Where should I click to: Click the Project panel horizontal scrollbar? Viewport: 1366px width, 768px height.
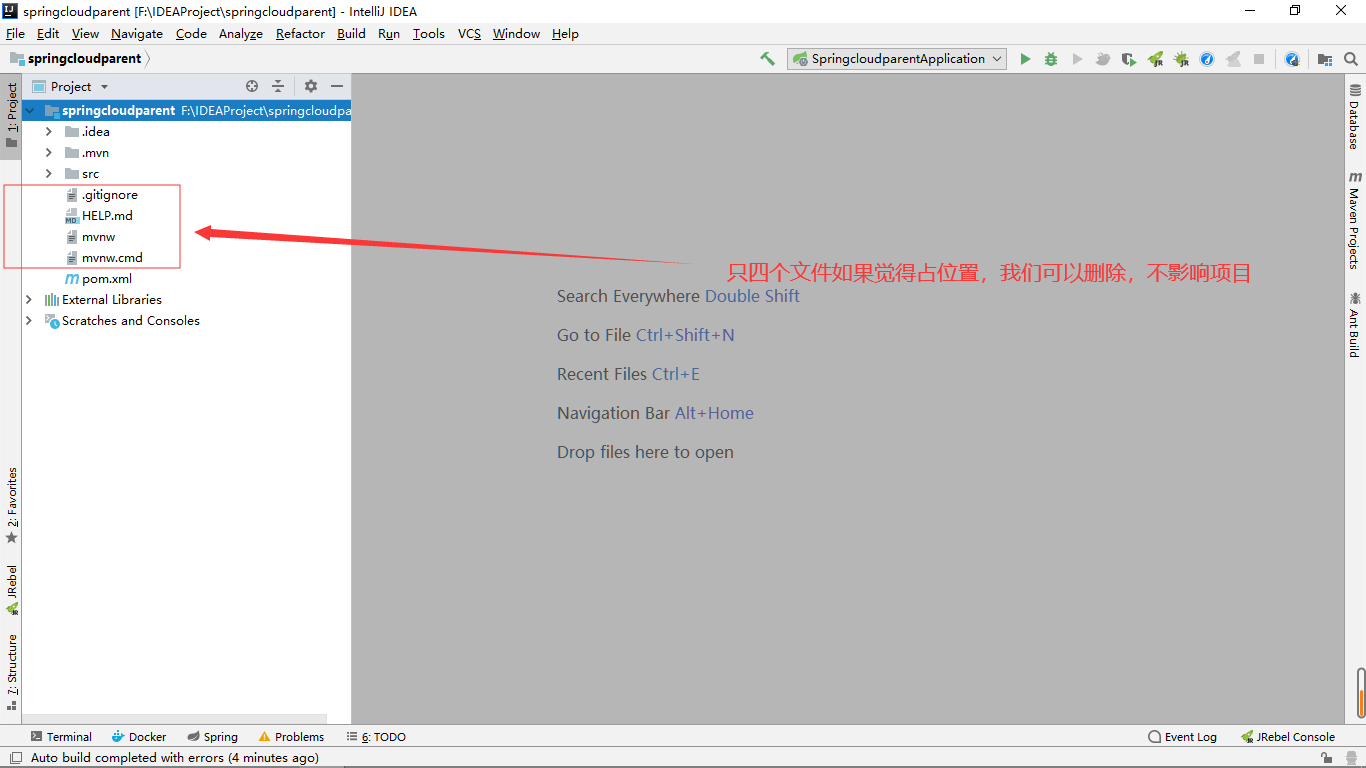175,719
